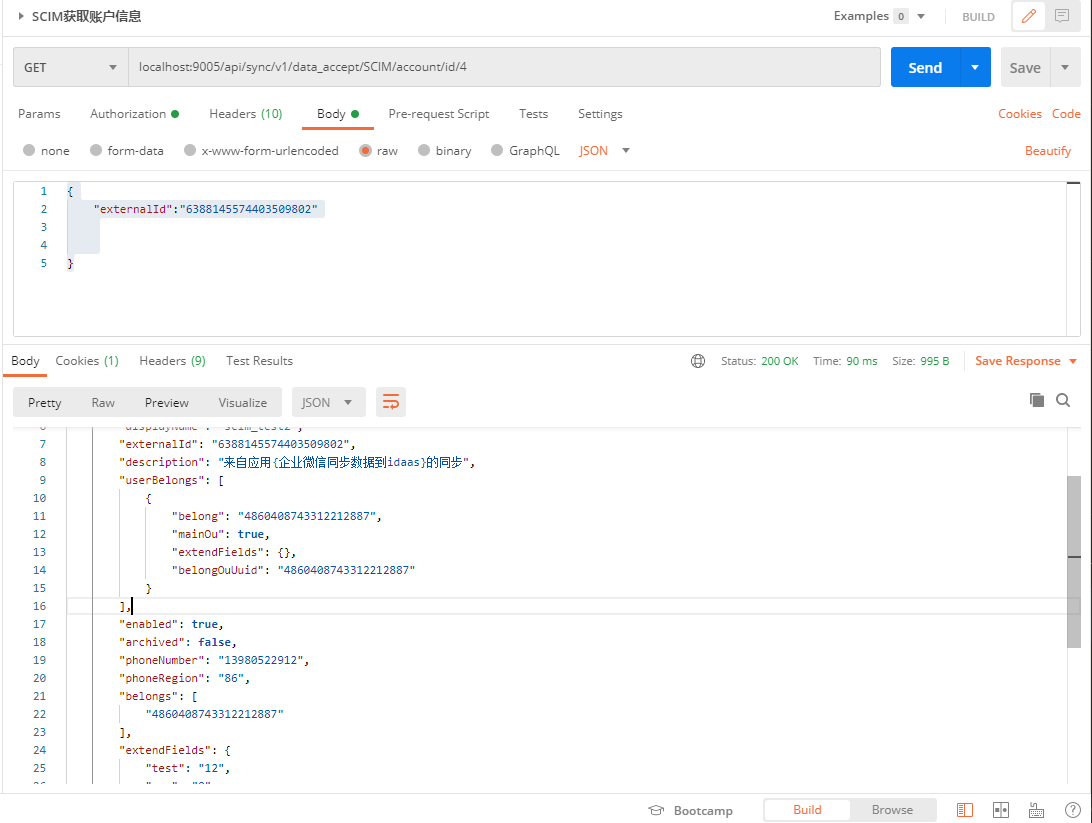The image size is (1092, 823).
Task: Click the Beautify link
Action: click(1047, 151)
